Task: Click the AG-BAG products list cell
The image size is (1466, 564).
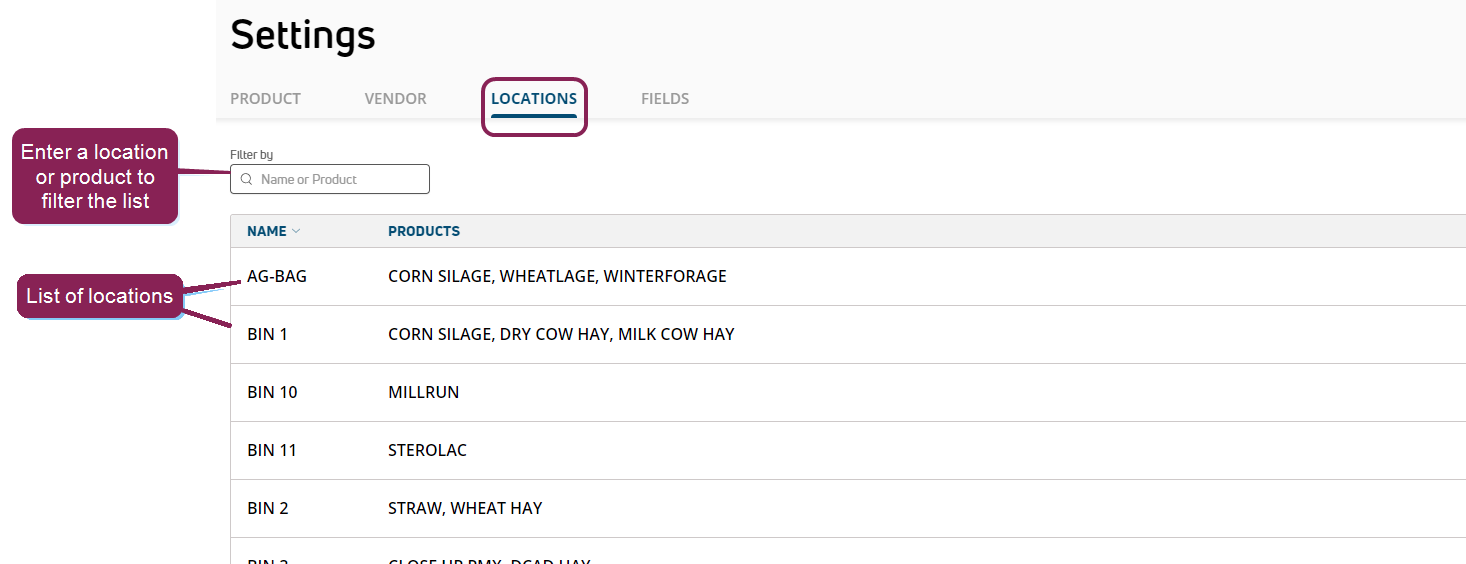Action: 557,276
